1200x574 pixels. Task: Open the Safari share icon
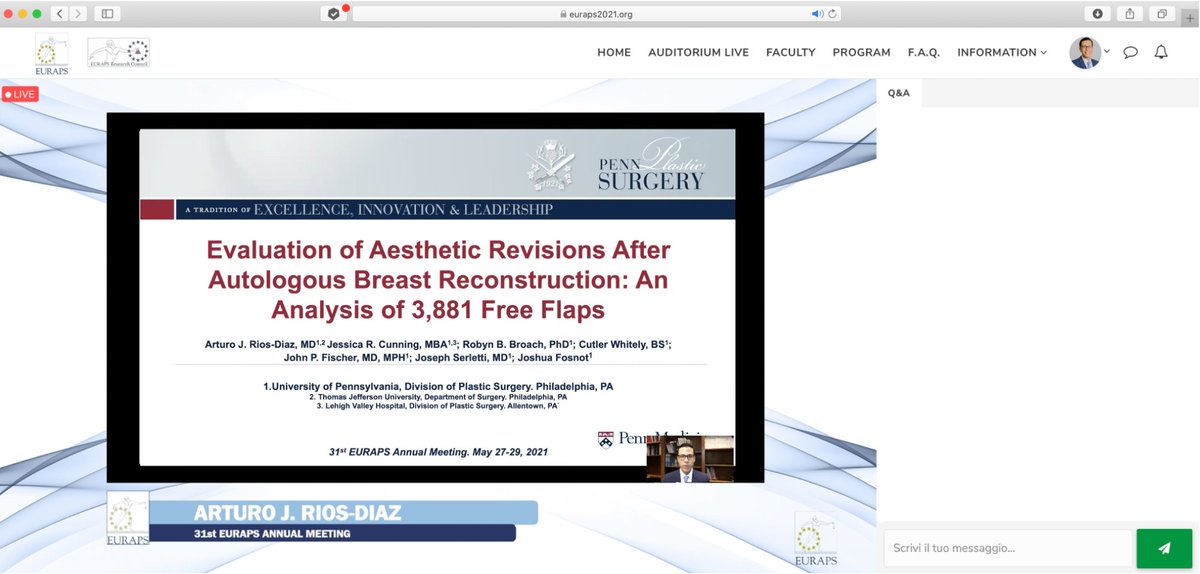[1130, 14]
